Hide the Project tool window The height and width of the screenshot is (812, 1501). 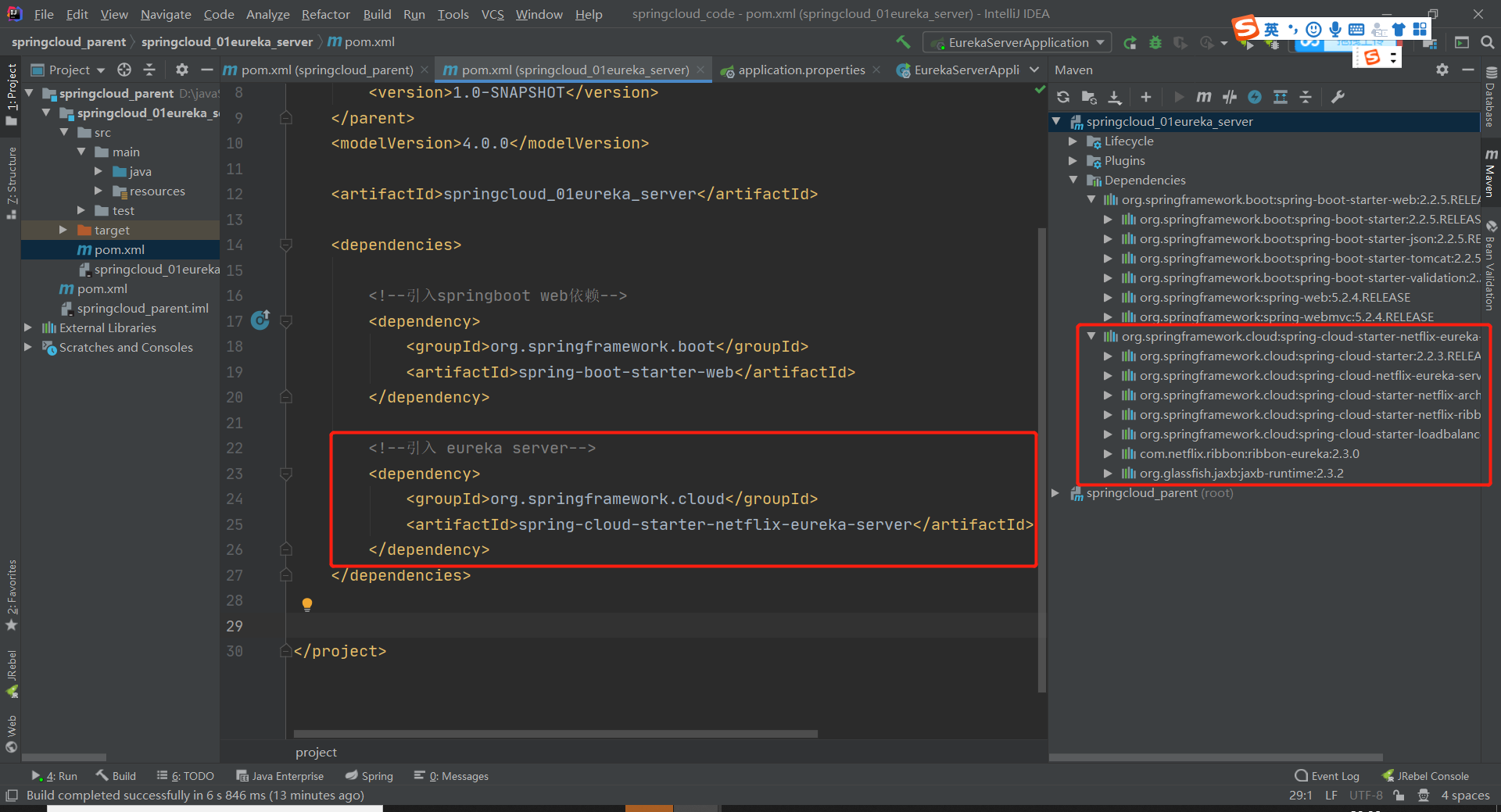coord(206,70)
